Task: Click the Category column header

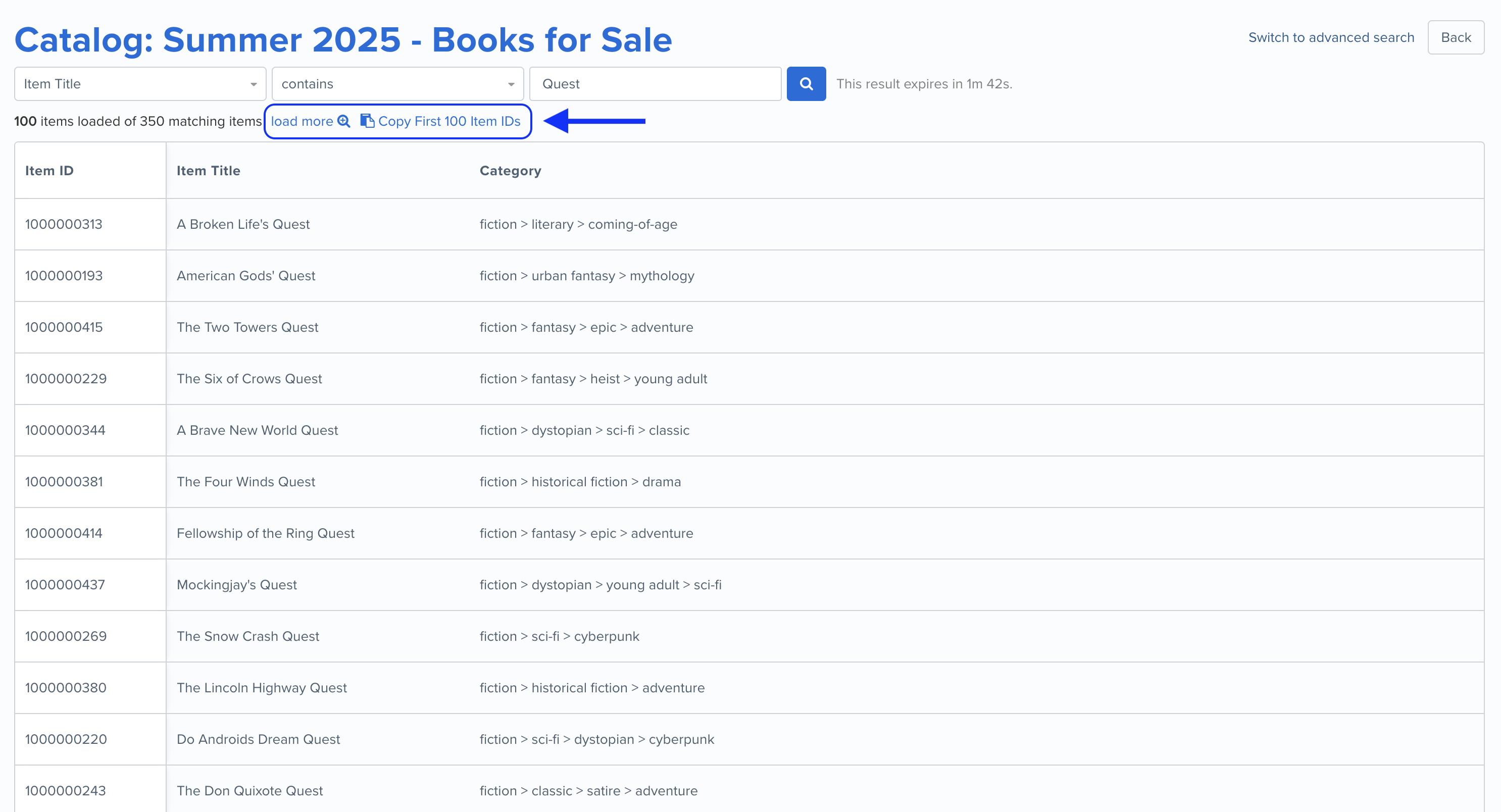Action: tap(511, 171)
